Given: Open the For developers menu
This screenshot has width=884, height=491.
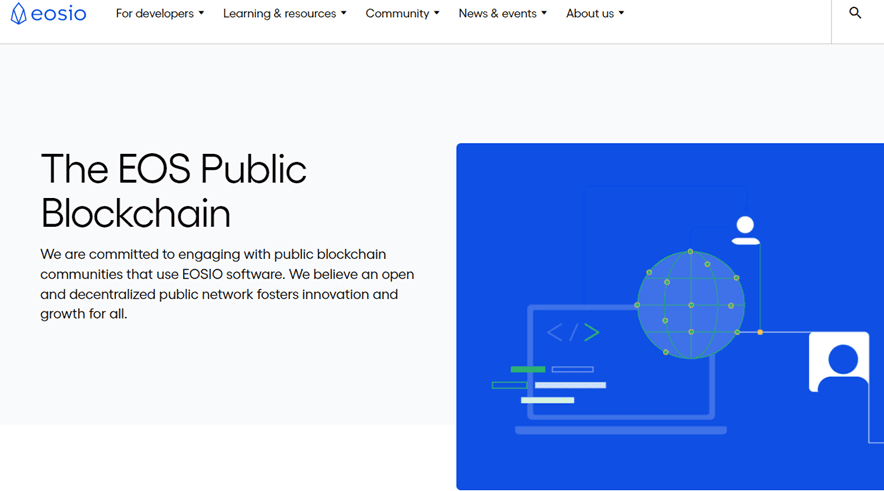Looking at the screenshot, I should [x=160, y=14].
